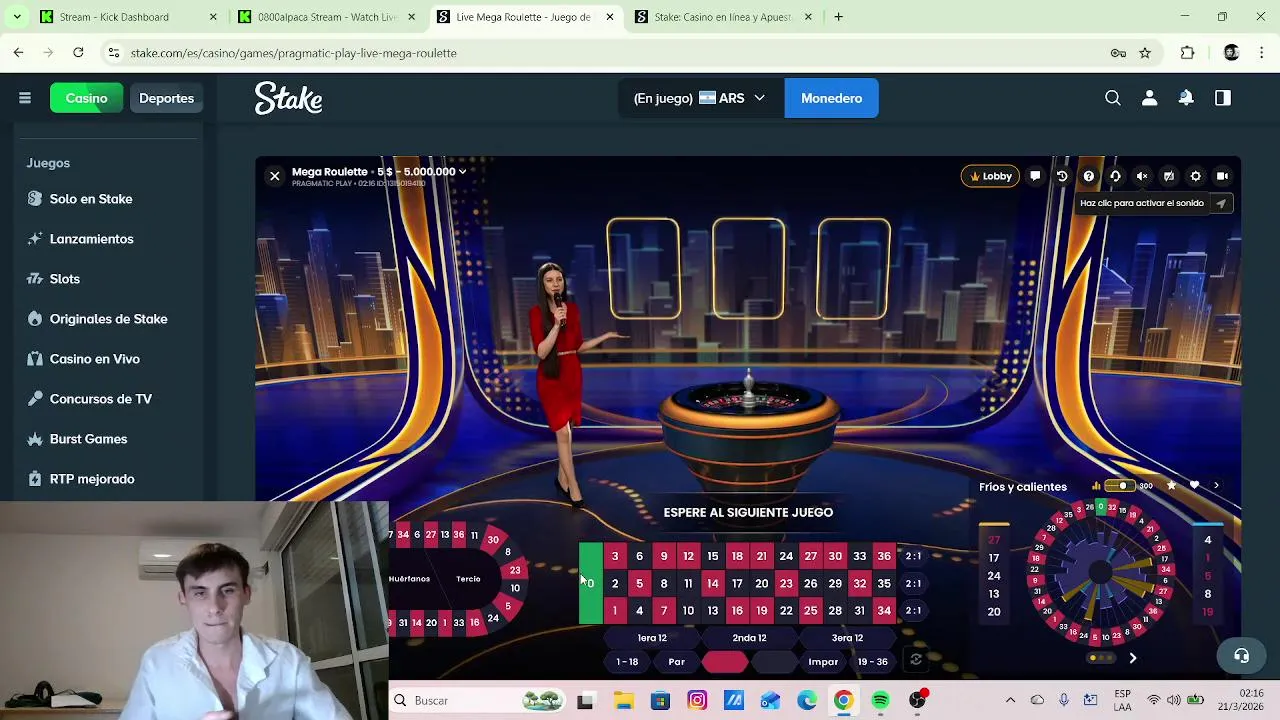
Task: Toggle the right sidebar panel icon
Action: coord(1222,98)
